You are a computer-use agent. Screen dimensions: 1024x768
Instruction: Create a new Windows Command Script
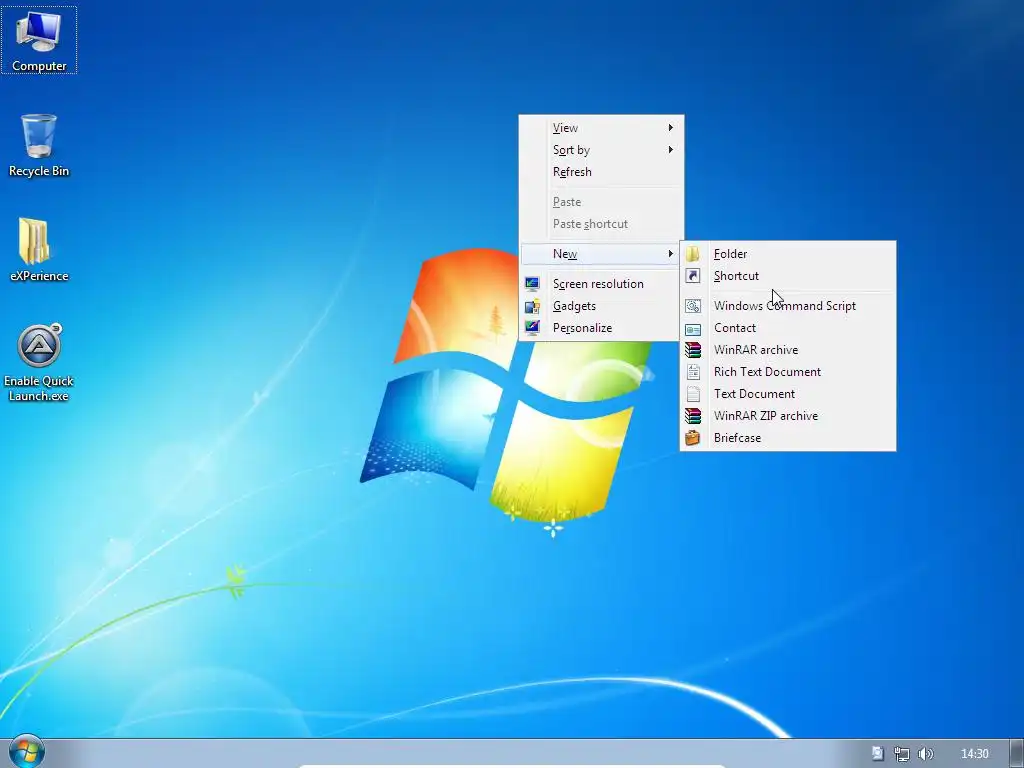(788, 306)
